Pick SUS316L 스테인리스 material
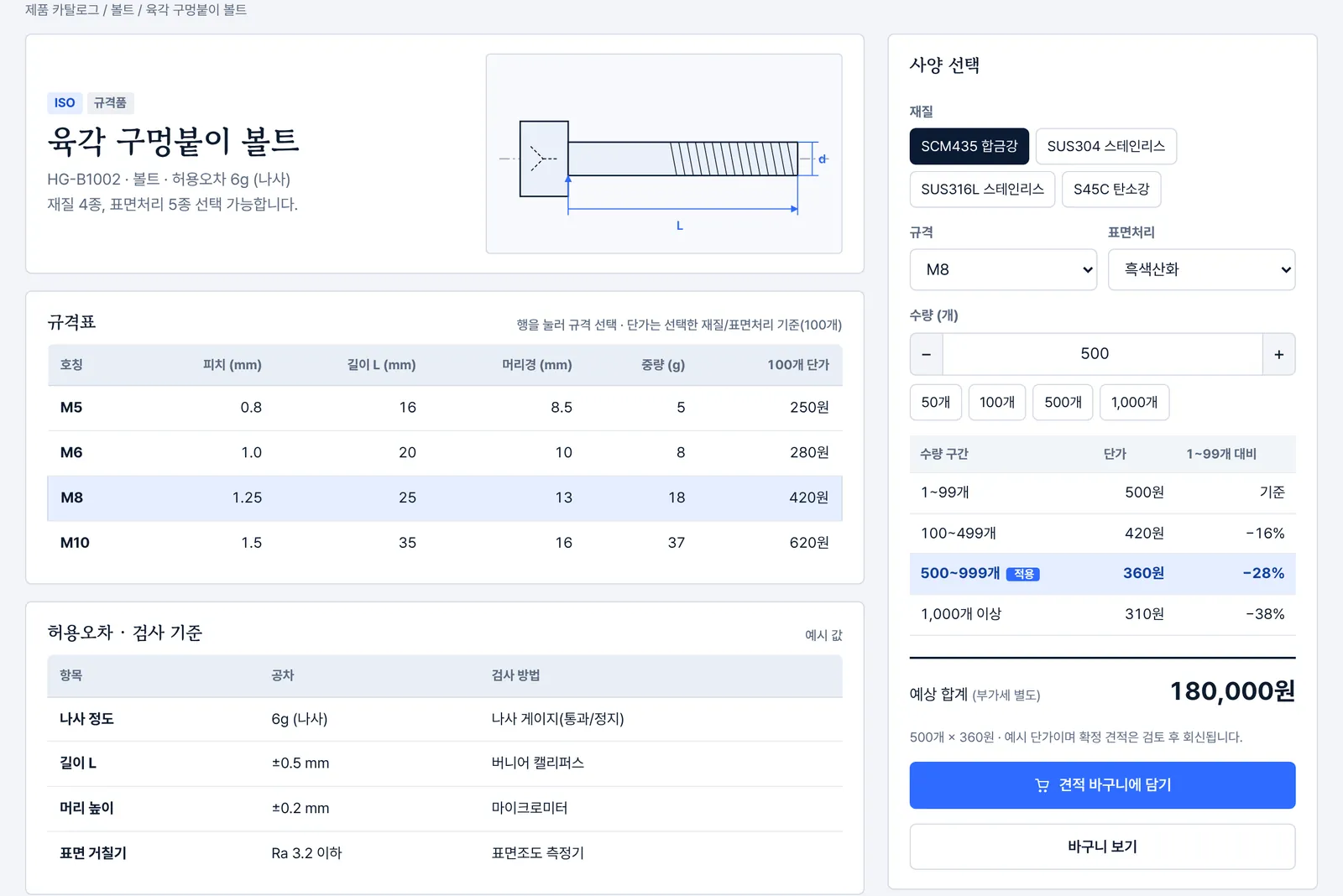Image resolution: width=1343 pixels, height=896 pixels. 982,189
